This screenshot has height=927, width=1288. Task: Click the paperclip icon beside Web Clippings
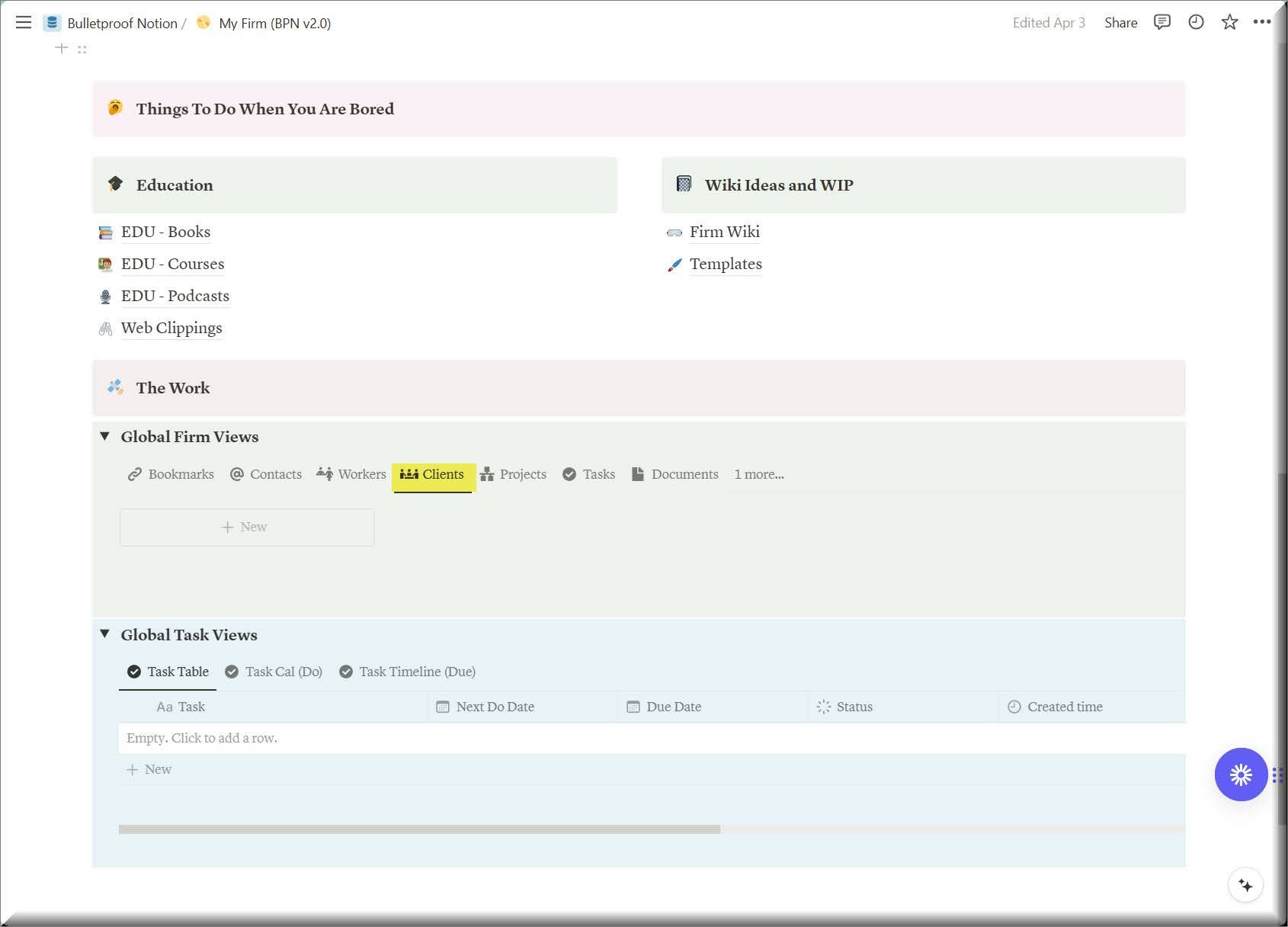(105, 329)
